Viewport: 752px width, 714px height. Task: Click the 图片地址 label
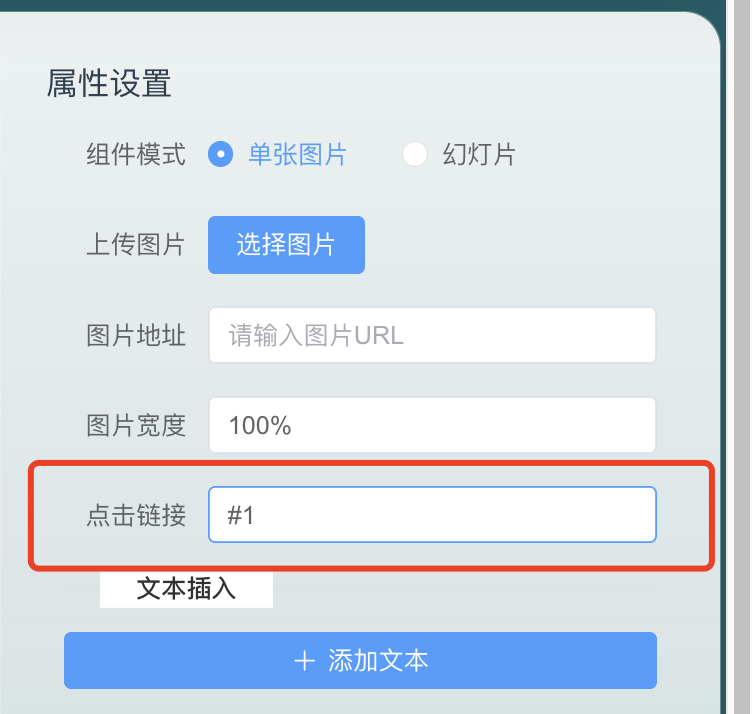[136, 335]
